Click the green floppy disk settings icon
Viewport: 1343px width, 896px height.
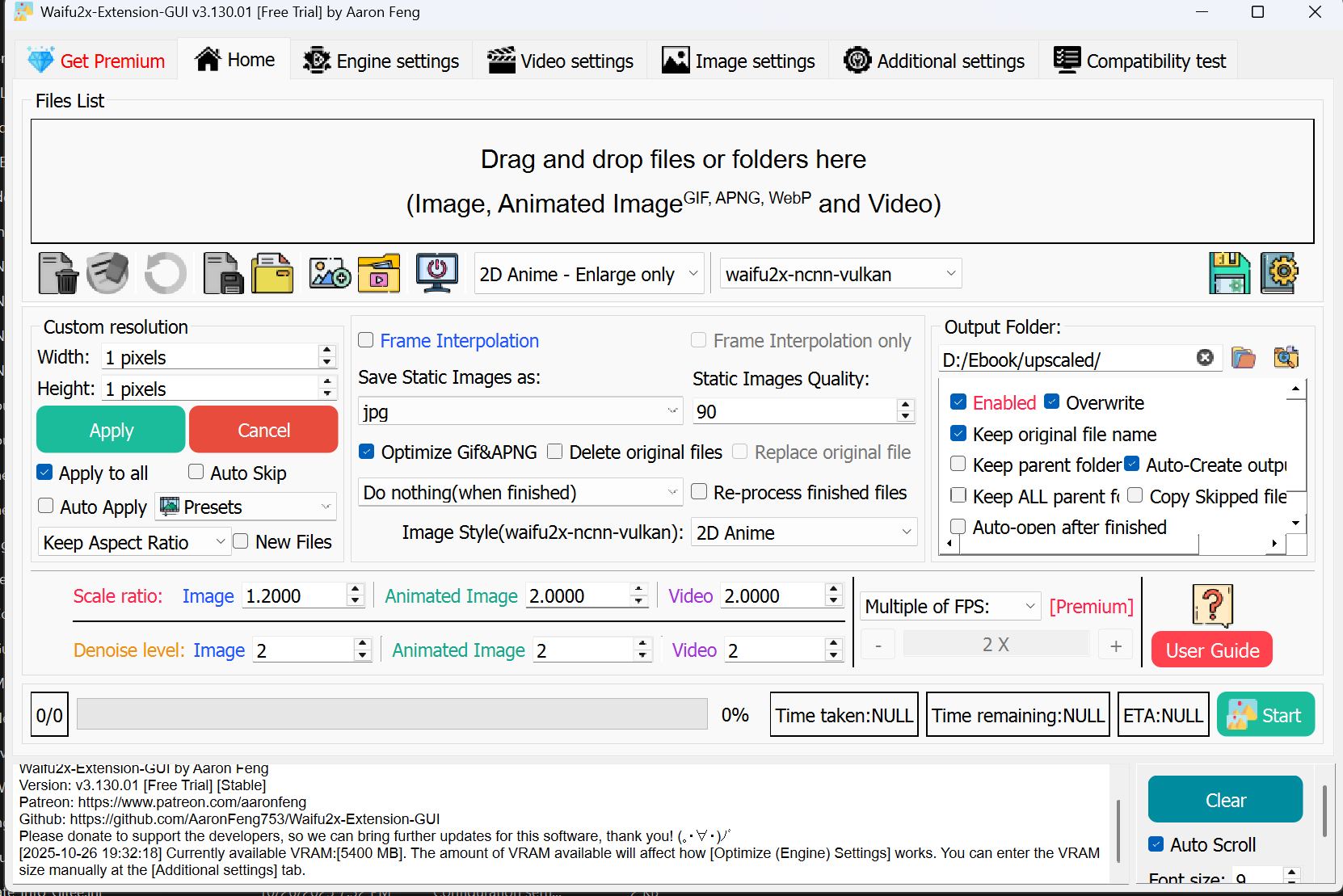pyautogui.click(x=1229, y=274)
